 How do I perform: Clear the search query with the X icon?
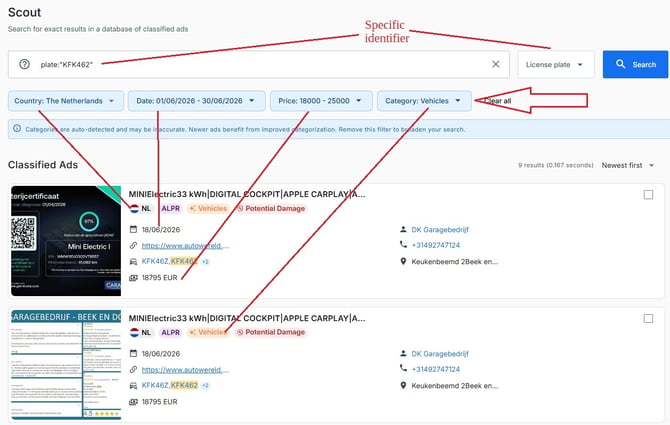(496, 64)
